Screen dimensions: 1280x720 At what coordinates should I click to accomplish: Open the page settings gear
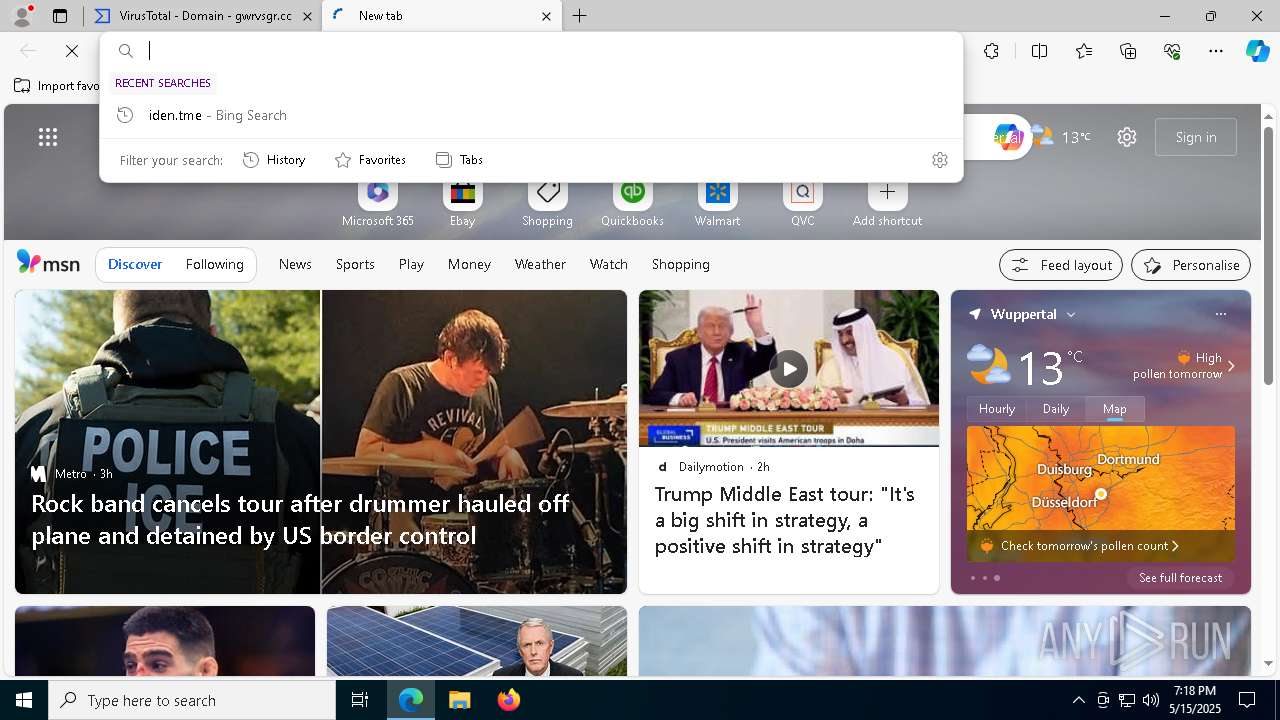click(1127, 137)
